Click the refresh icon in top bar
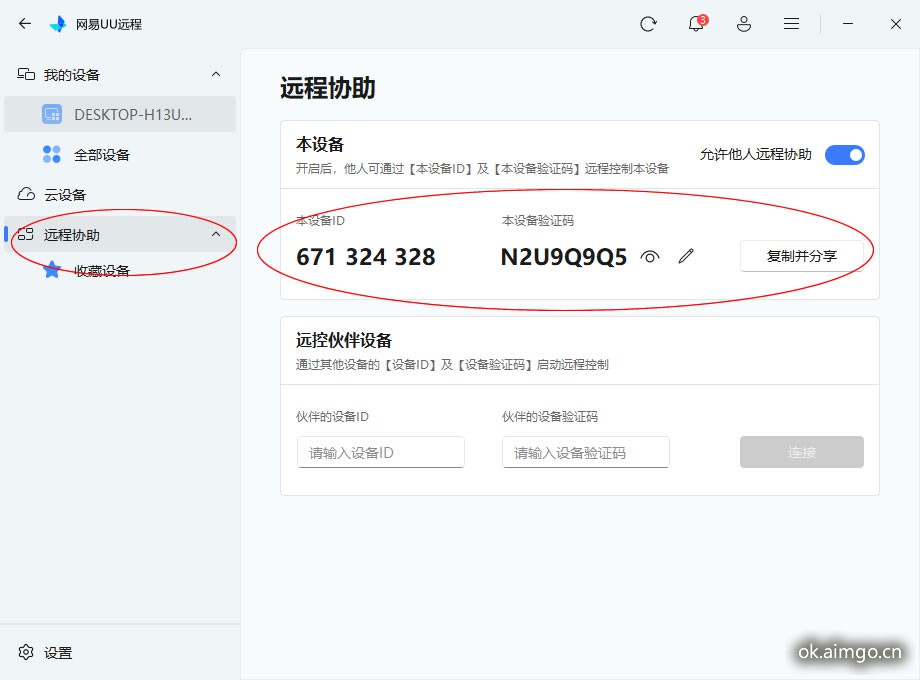 [x=648, y=24]
